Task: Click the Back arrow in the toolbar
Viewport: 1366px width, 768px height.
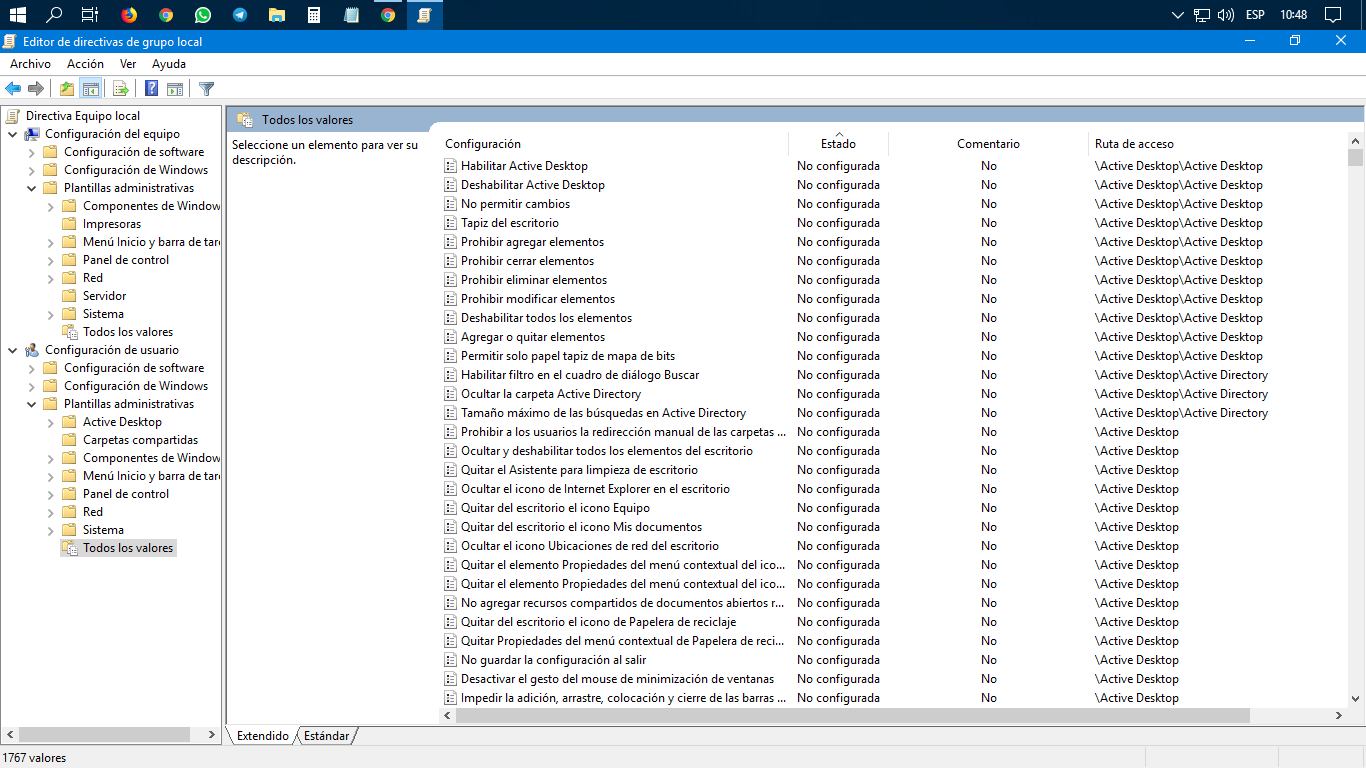Action: coord(13,88)
